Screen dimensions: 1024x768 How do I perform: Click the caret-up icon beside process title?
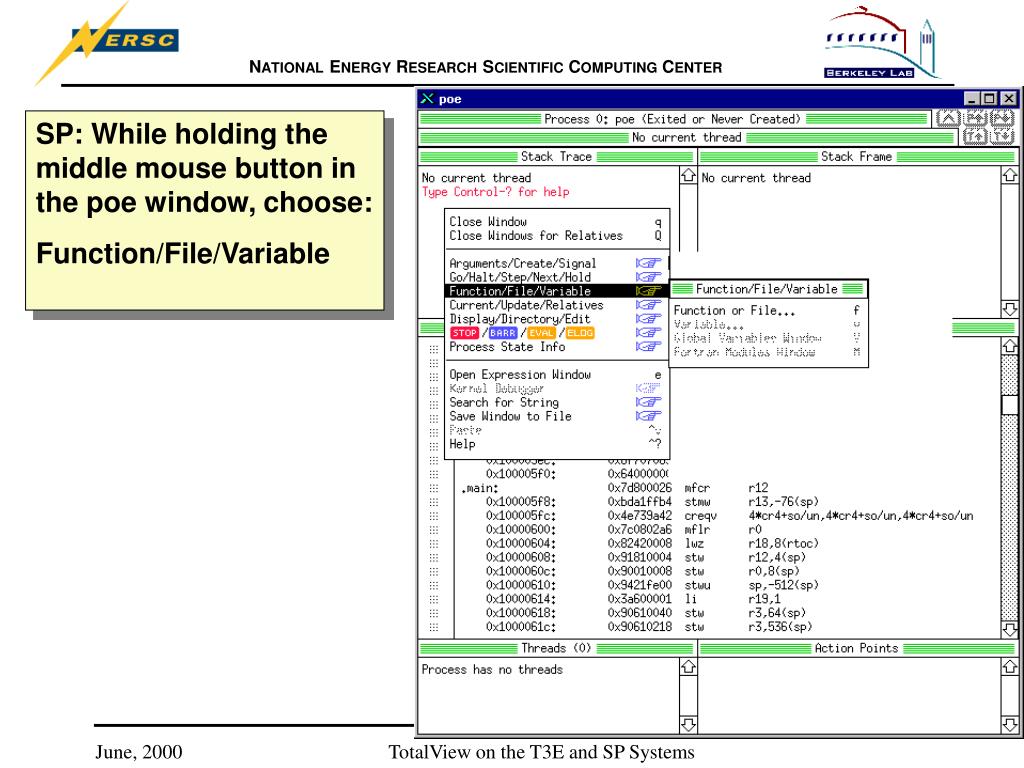click(x=948, y=118)
